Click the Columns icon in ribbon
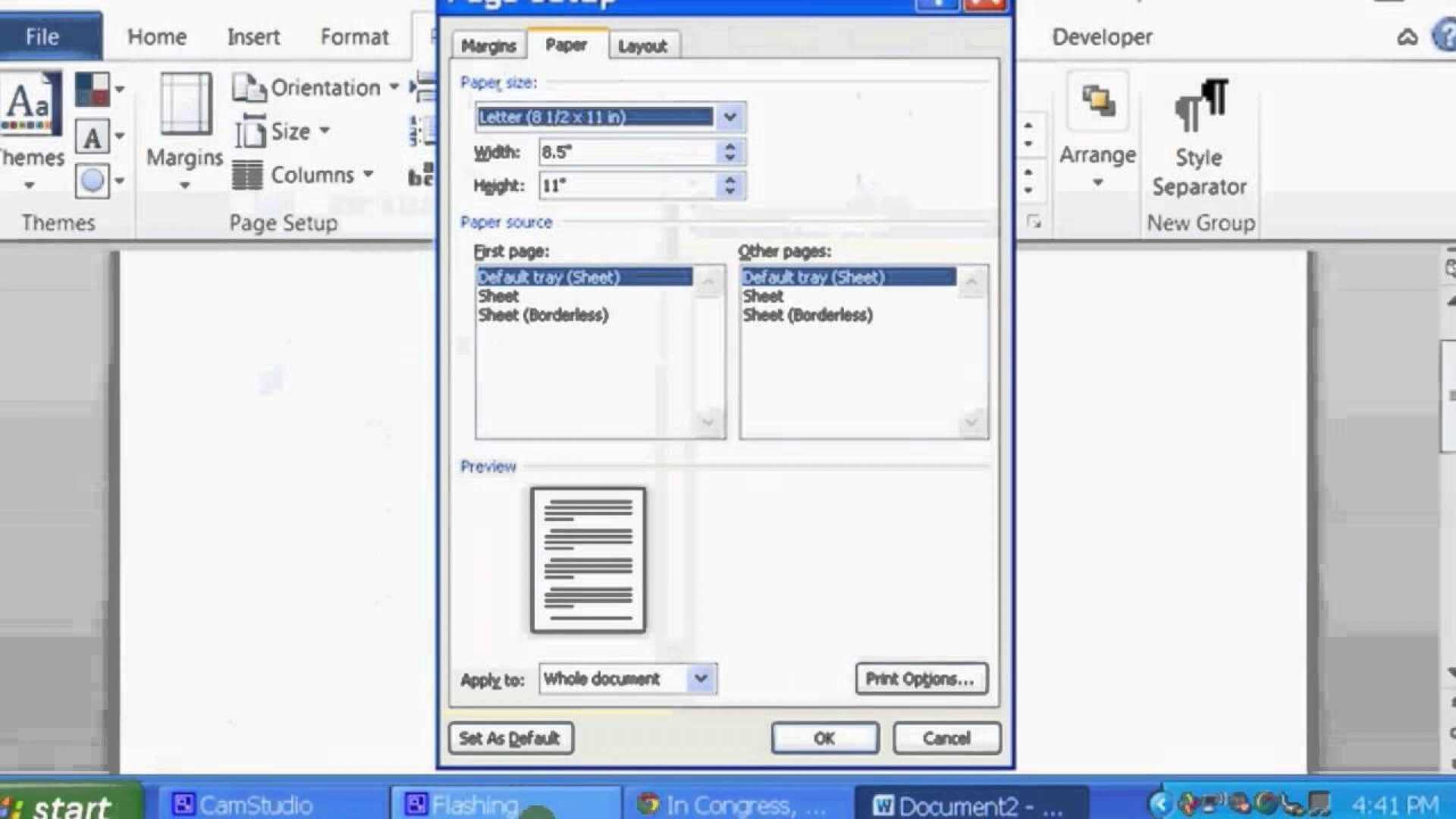Screen dimensions: 1456x819 click(x=248, y=176)
